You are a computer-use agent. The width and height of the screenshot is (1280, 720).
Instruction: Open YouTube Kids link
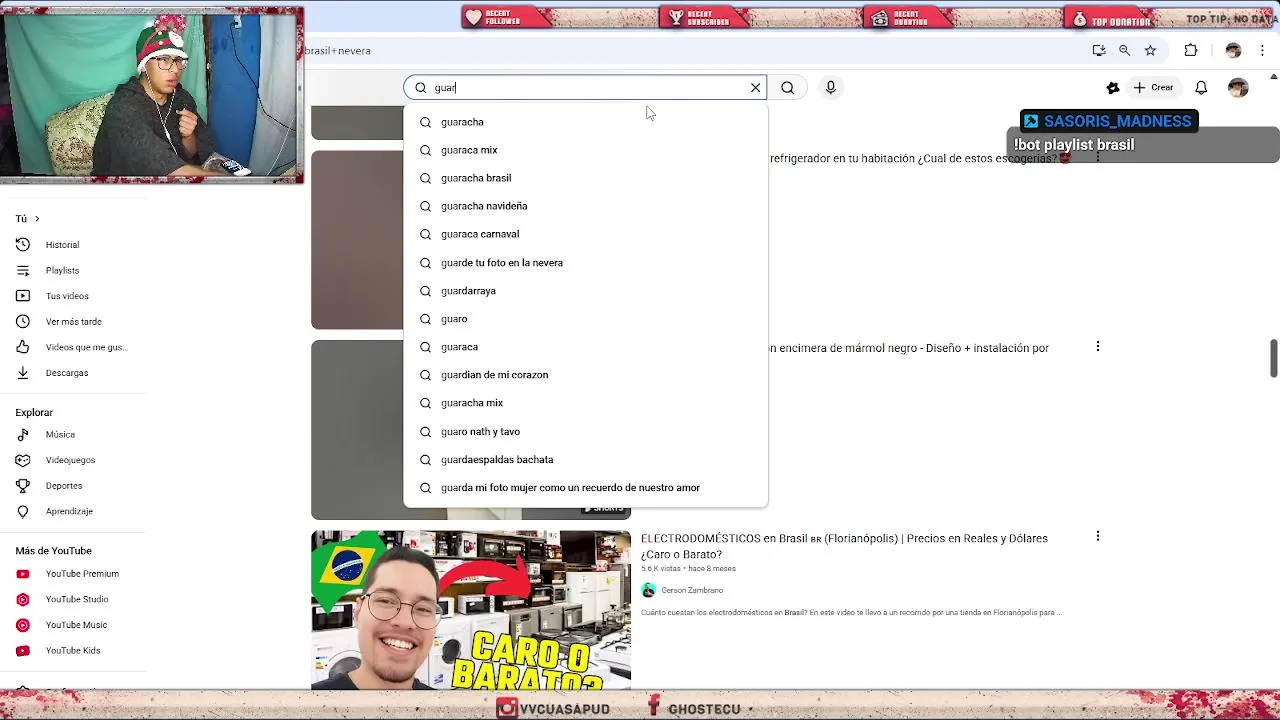(73, 651)
